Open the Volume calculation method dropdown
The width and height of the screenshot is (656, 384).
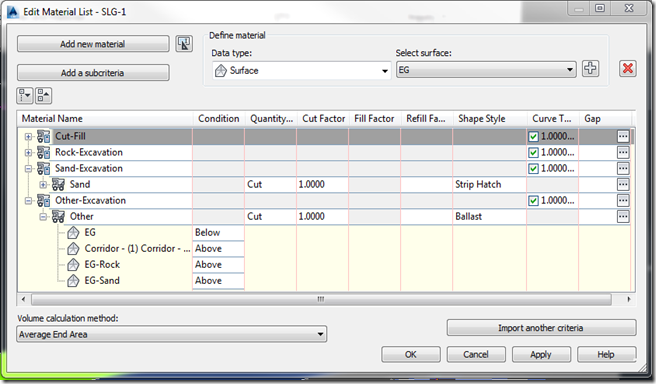click(172, 334)
